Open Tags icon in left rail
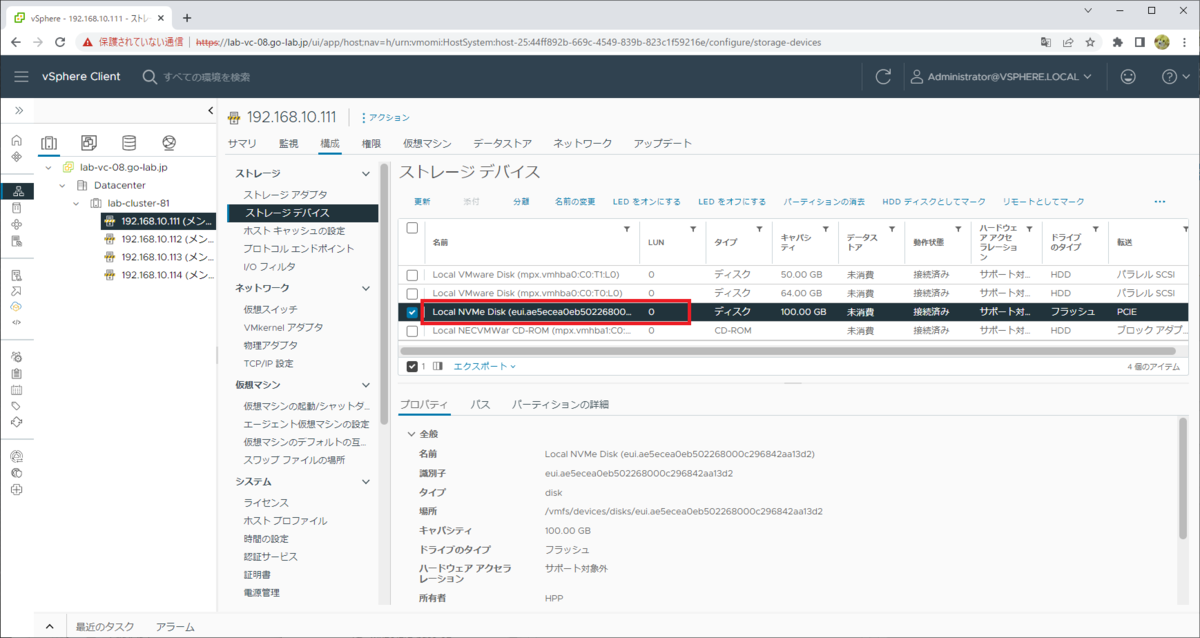 pos(16,406)
